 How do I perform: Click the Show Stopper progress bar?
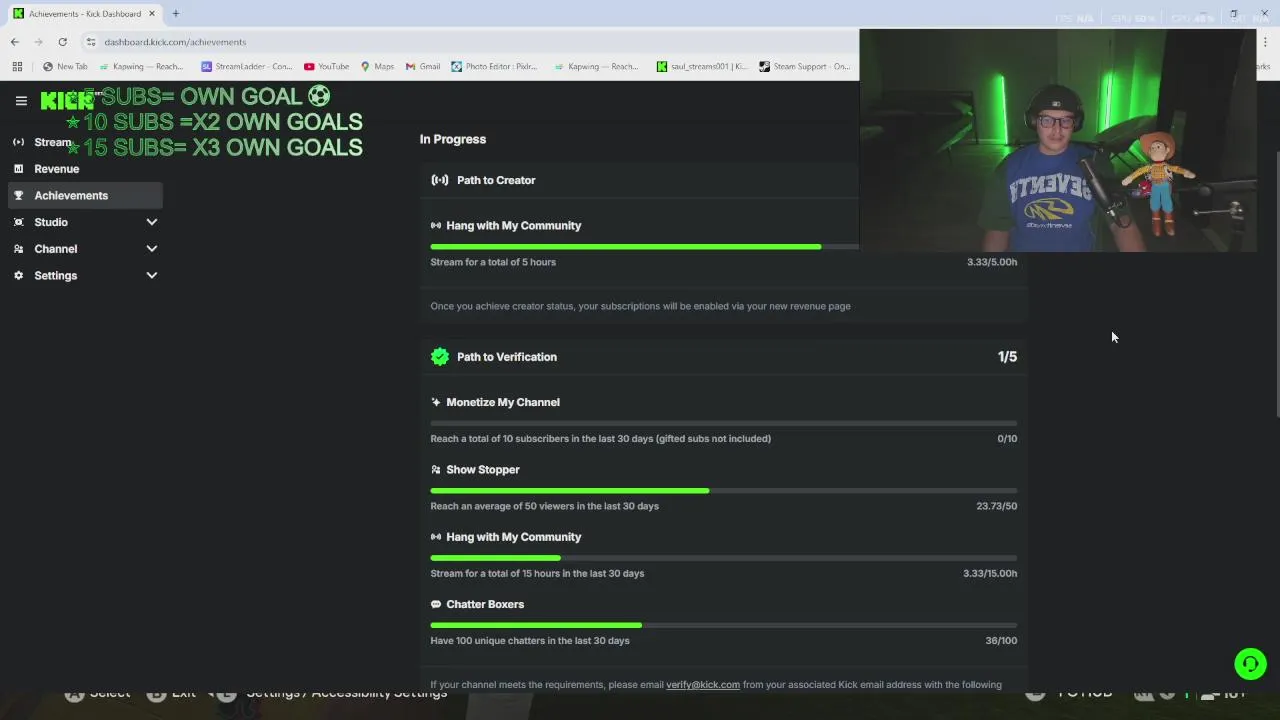pyautogui.click(x=724, y=491)
